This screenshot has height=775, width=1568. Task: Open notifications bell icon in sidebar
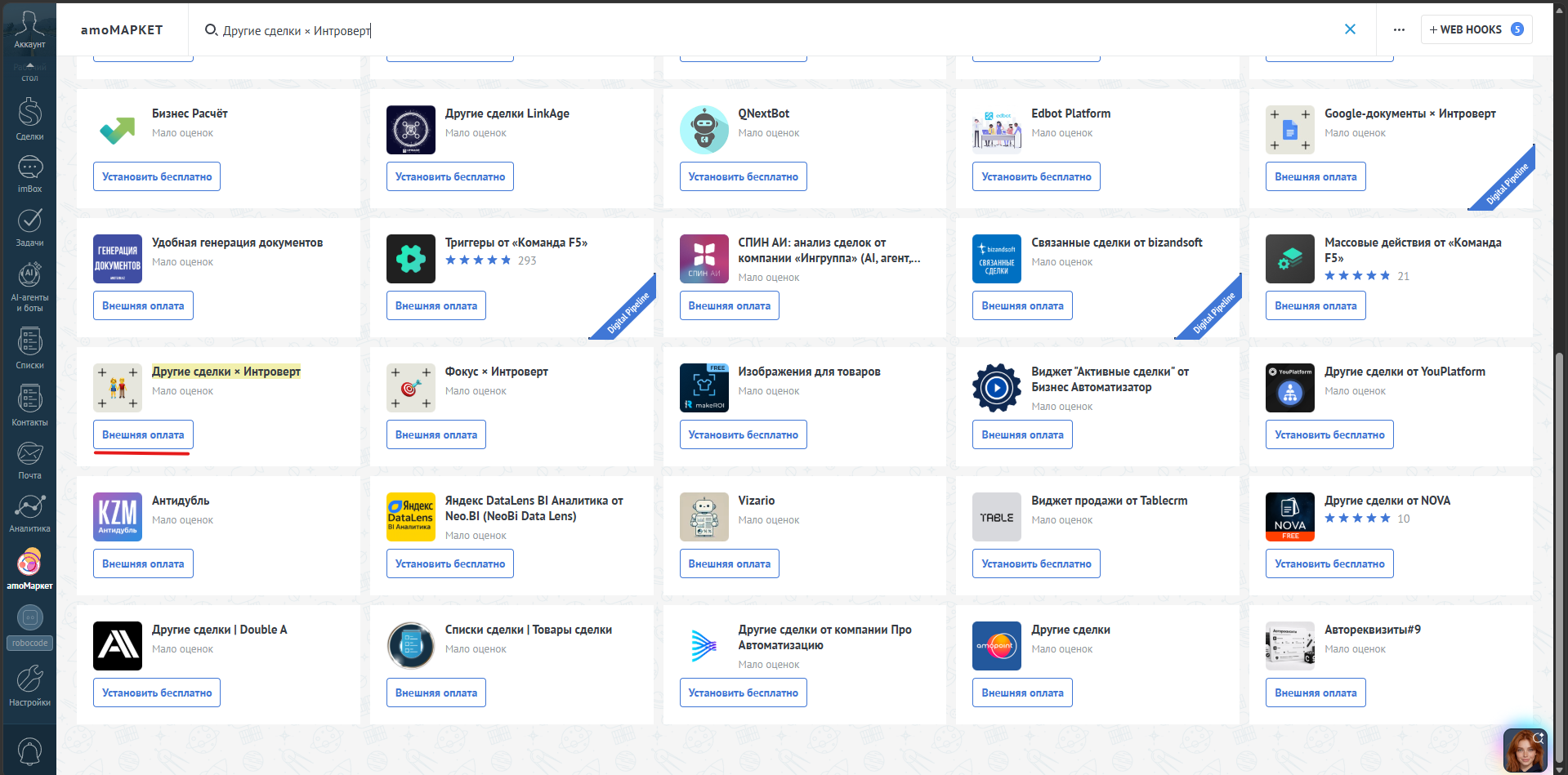coord(29,751)
